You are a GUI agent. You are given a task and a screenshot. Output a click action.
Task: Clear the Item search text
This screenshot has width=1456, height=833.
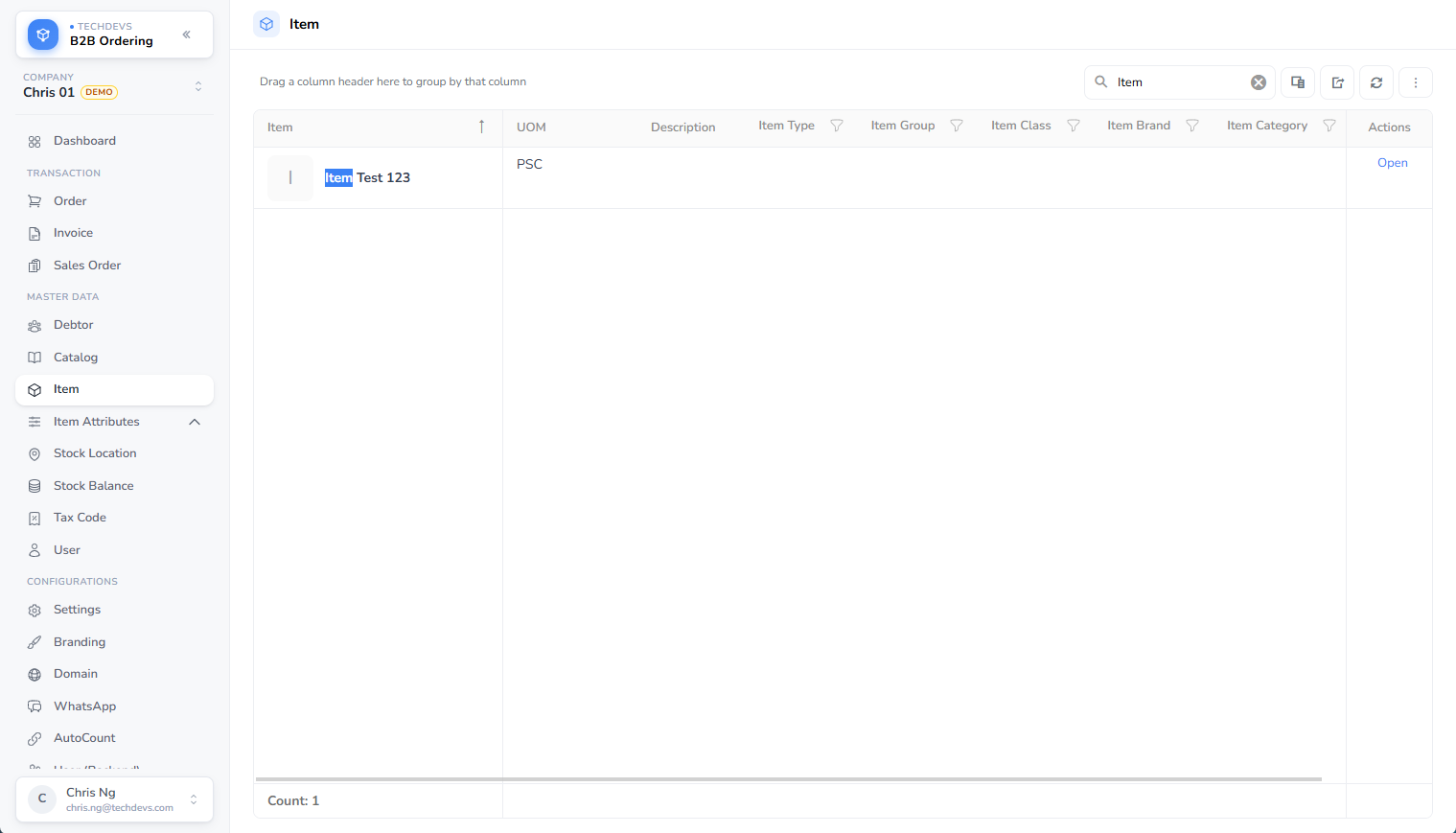1259,82
